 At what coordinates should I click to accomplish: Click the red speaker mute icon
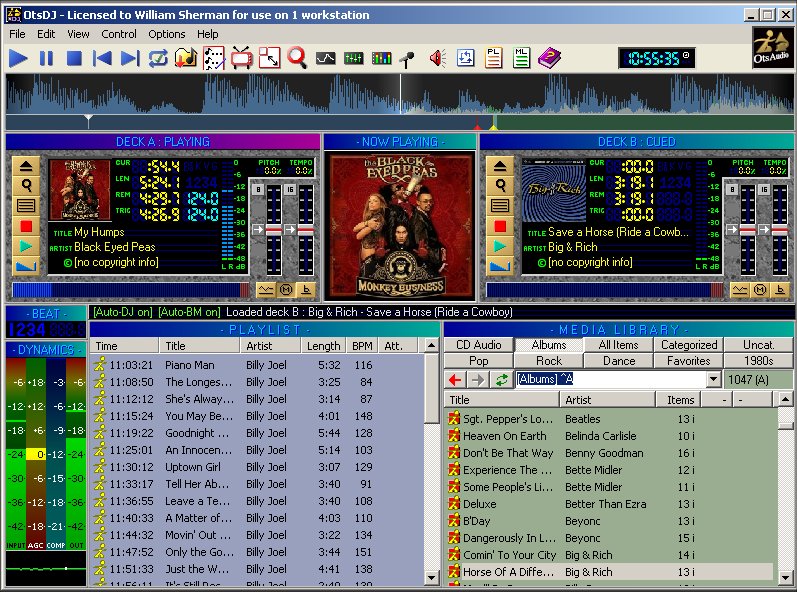[437, 58]
